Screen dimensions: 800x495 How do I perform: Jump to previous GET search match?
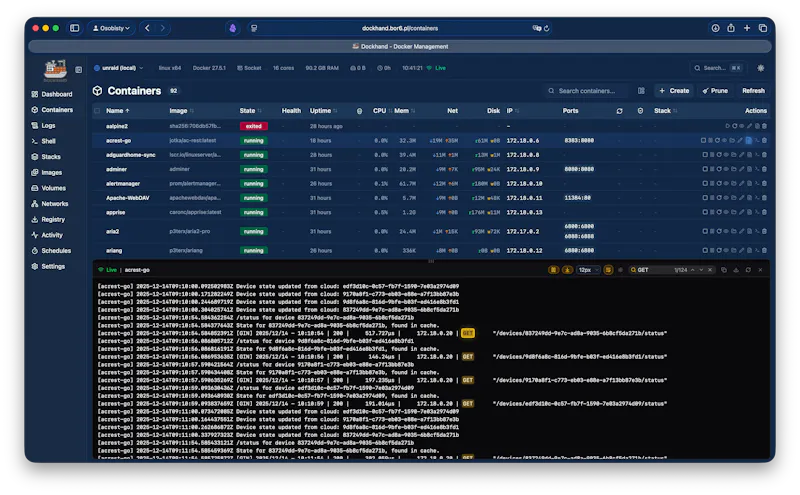692,270
